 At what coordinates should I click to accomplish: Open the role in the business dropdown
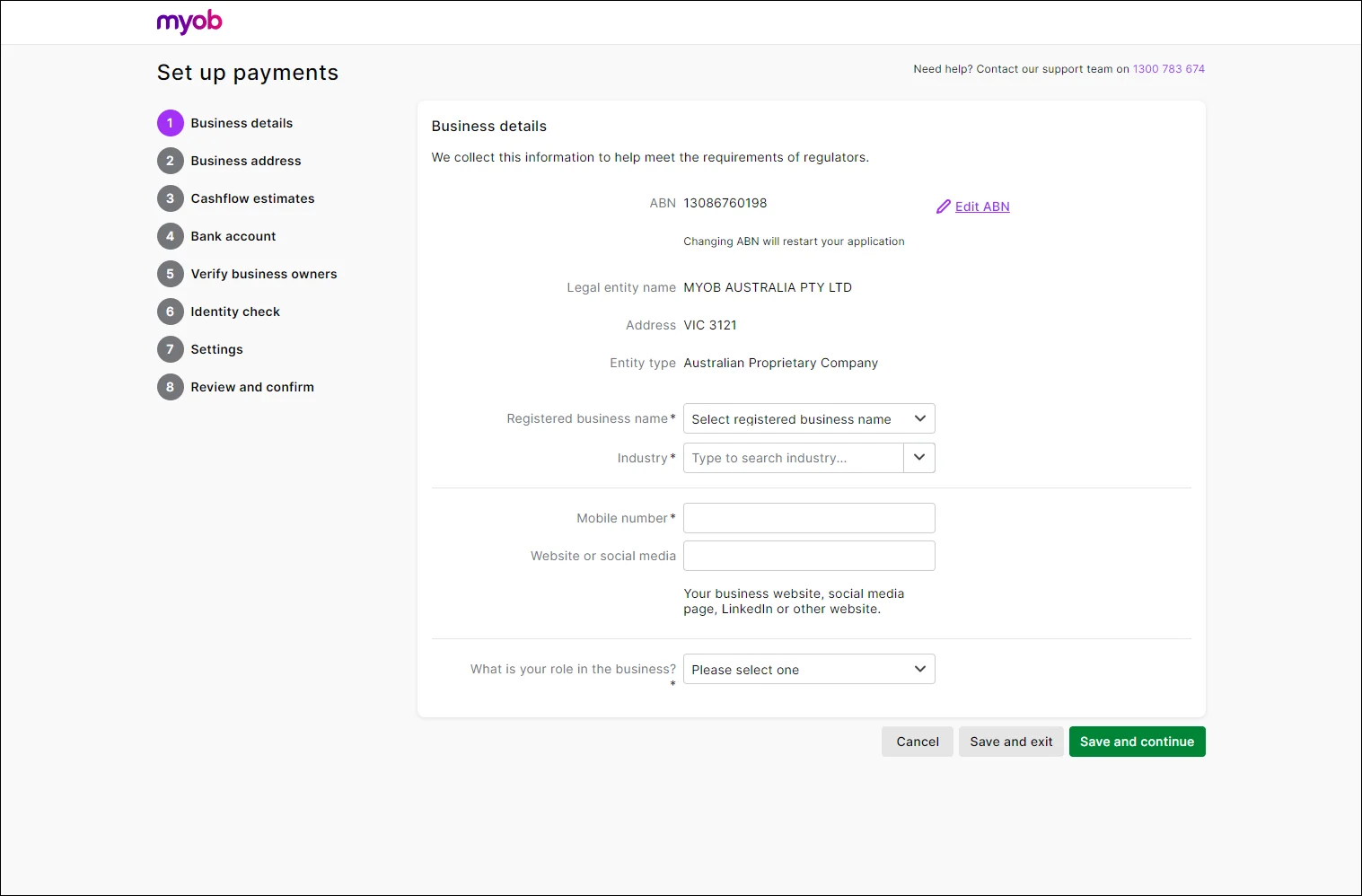tap(809, 669)
